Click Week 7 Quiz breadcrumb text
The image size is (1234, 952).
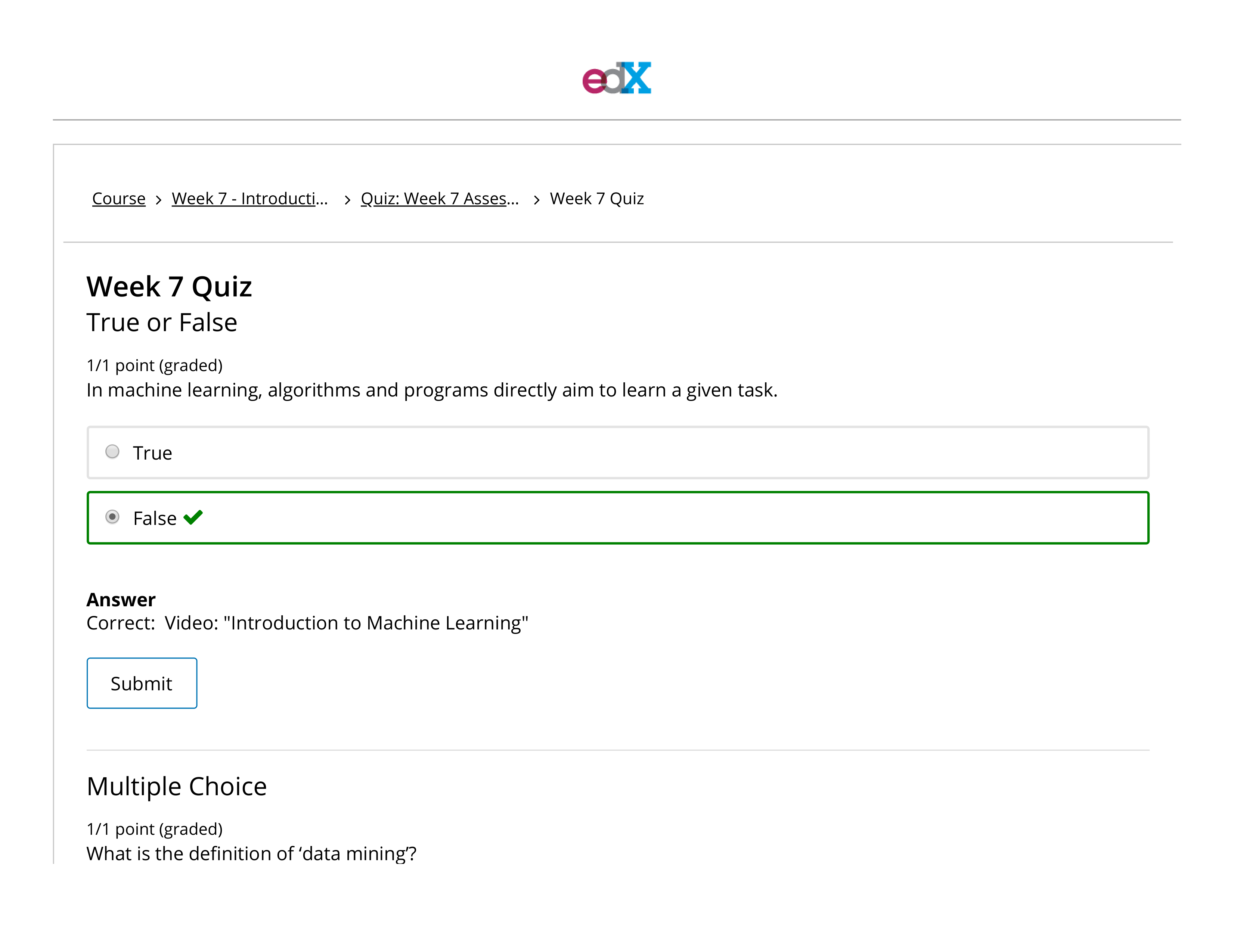597,199
